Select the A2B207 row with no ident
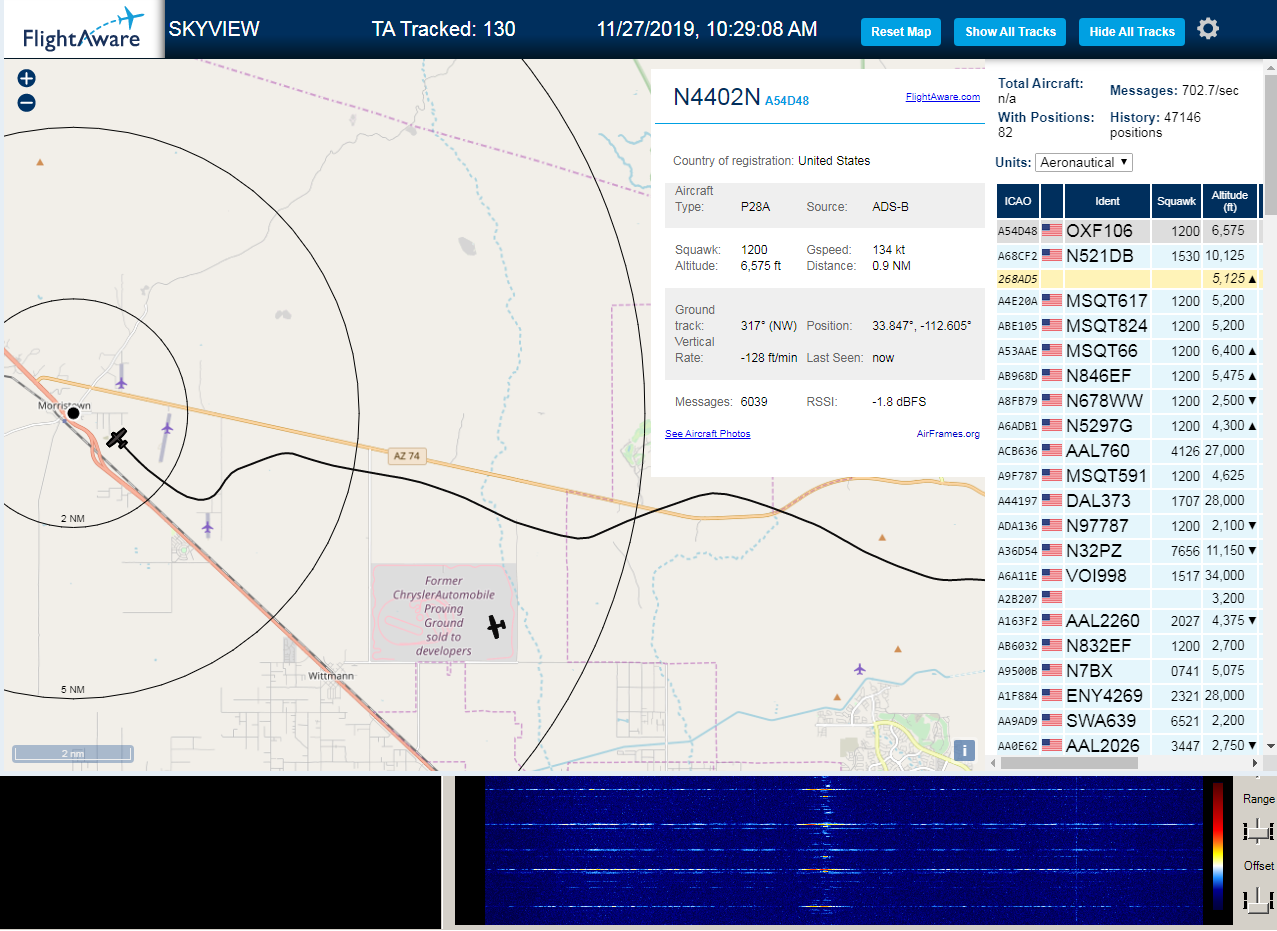The width and height of the screenshot is (1277, 931). [1128, 598]
